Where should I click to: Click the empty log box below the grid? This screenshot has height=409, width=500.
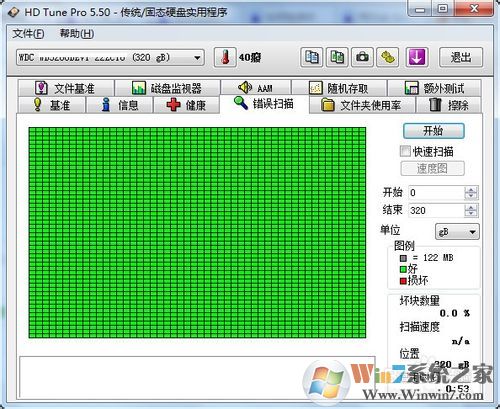pyautogui.click(x=197, y=377)
